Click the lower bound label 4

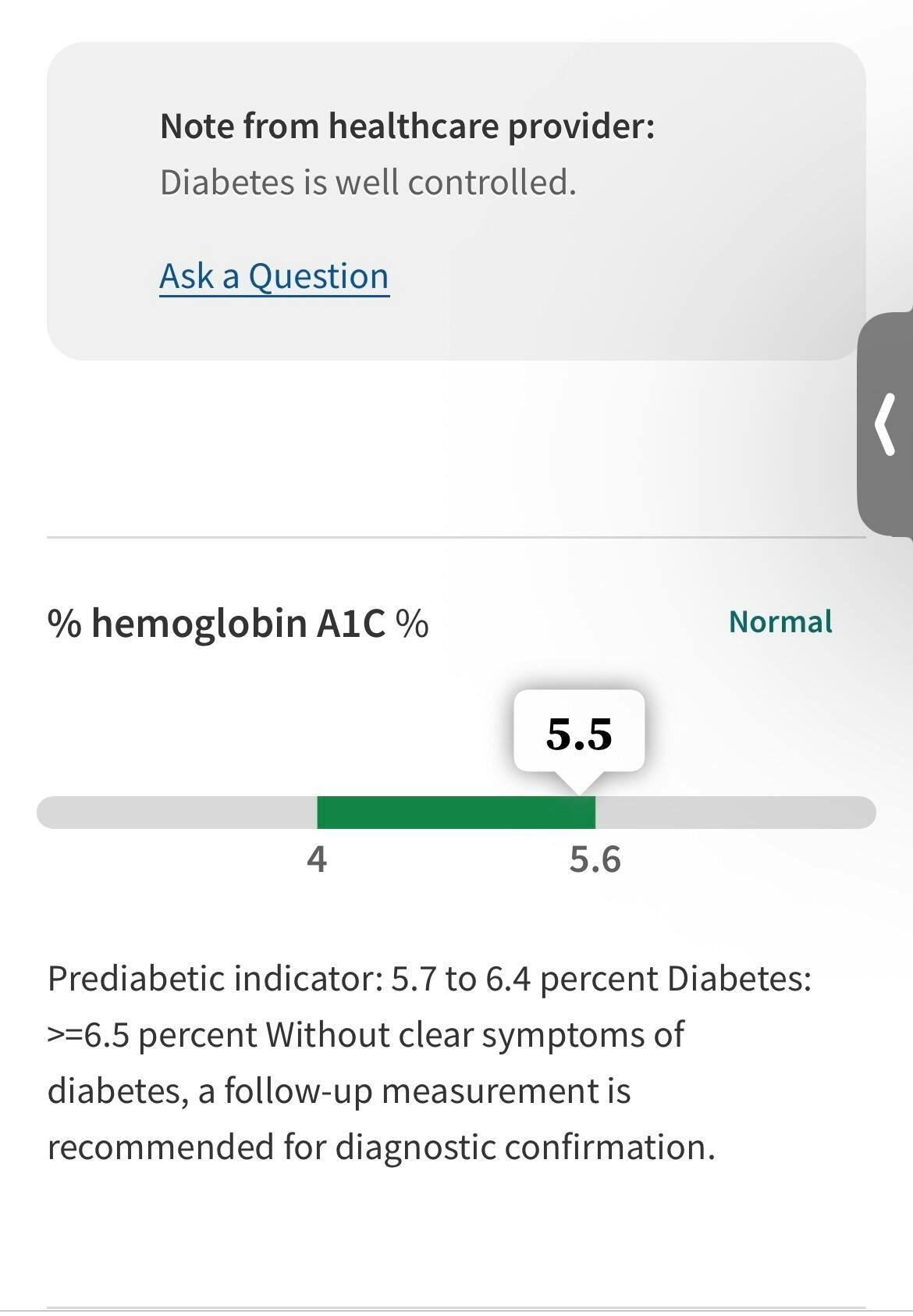coord(317,859)
